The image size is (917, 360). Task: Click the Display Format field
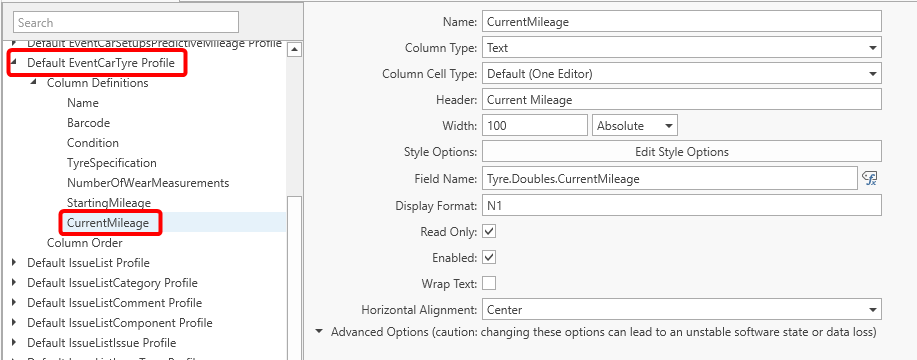click(x=681, y=205)
